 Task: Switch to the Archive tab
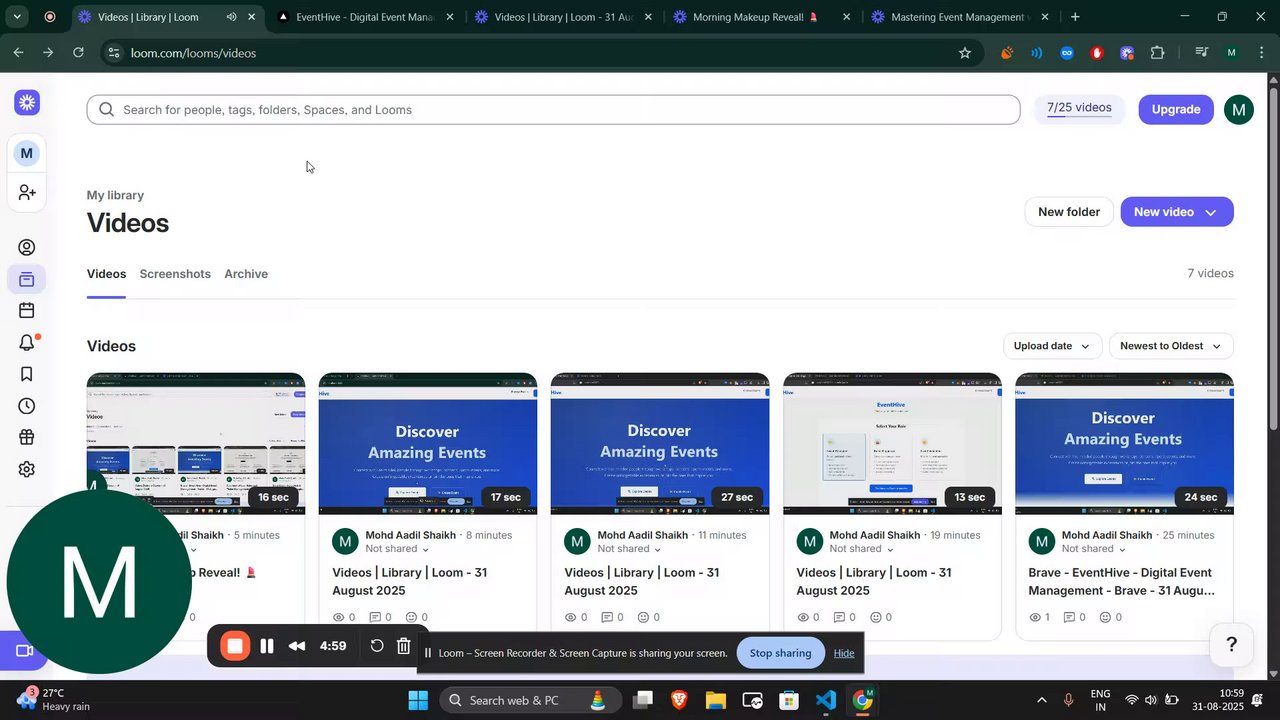[246, 274]
